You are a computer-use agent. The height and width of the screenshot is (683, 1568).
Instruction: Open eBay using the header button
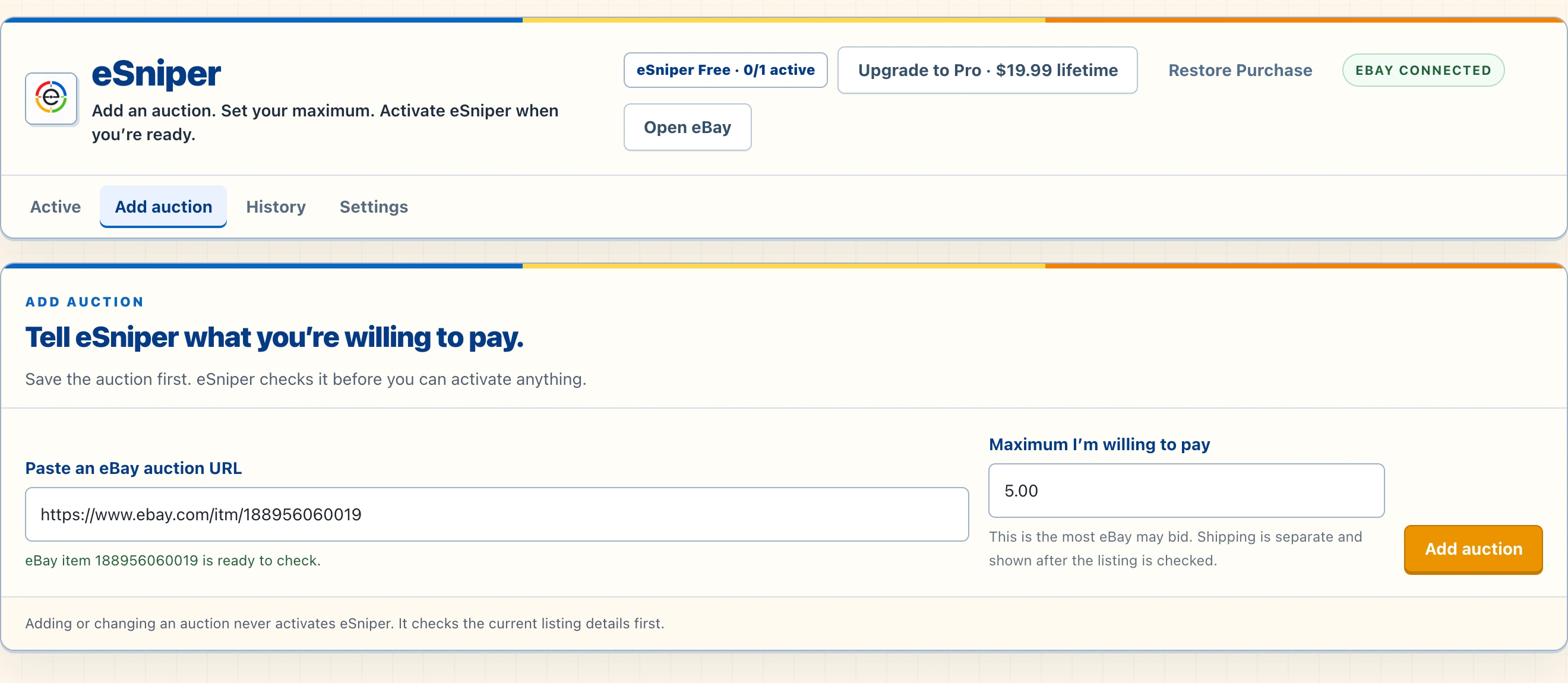[687, 127]
